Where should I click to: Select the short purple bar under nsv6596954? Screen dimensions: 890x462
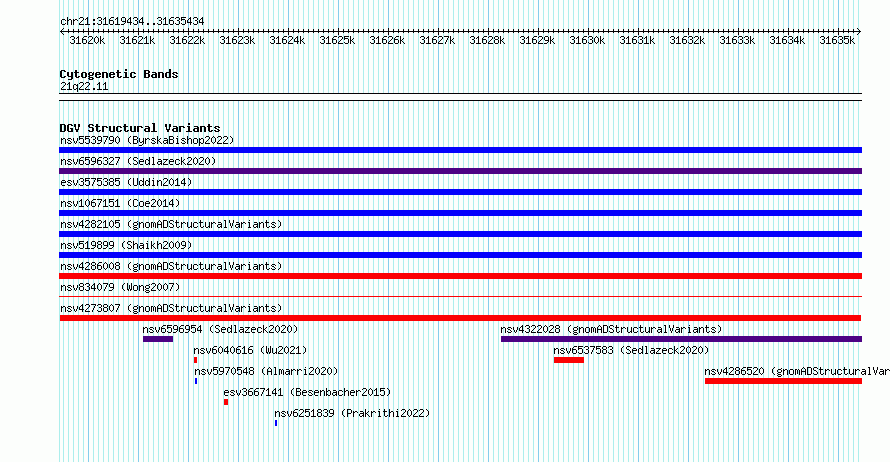158,339
